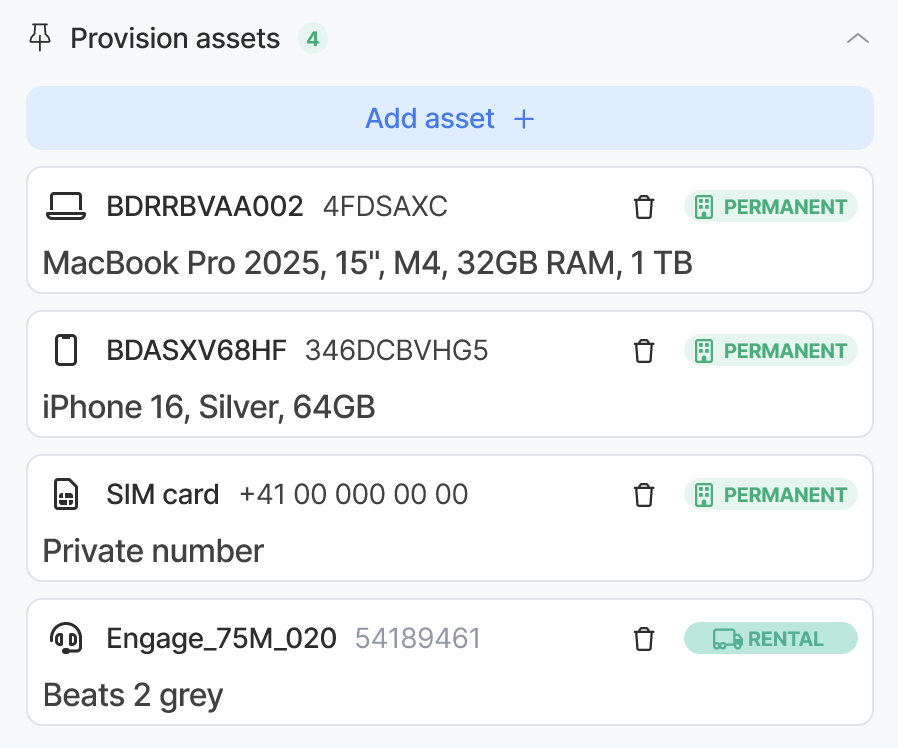
Task: Click the PERMANENT badge on the SIM card row
Action: pyautogui.click(x=770, y=495)
